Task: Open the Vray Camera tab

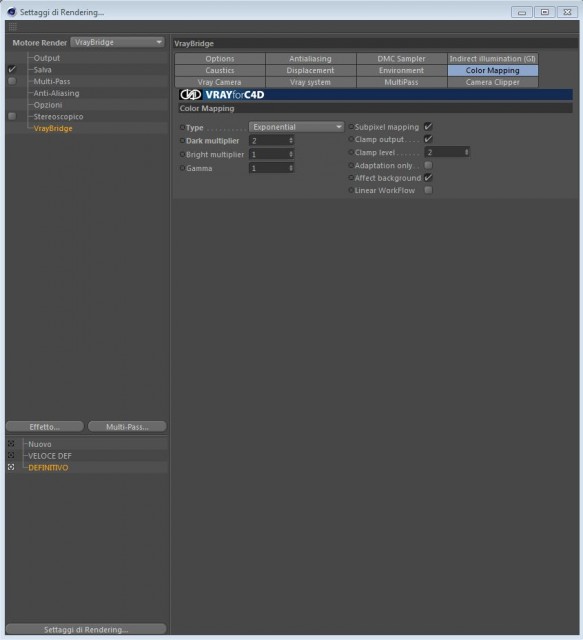Action: [220, 82]
